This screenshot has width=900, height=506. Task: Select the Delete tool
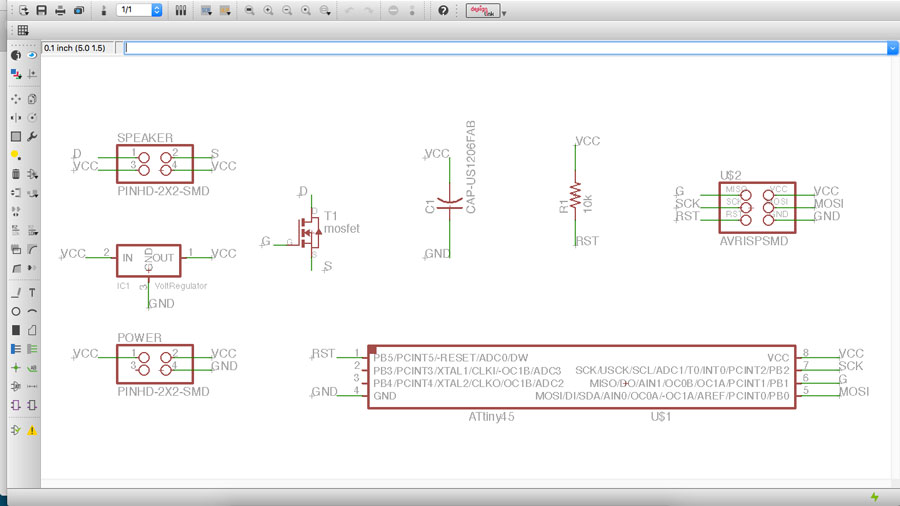coord(15,174)
